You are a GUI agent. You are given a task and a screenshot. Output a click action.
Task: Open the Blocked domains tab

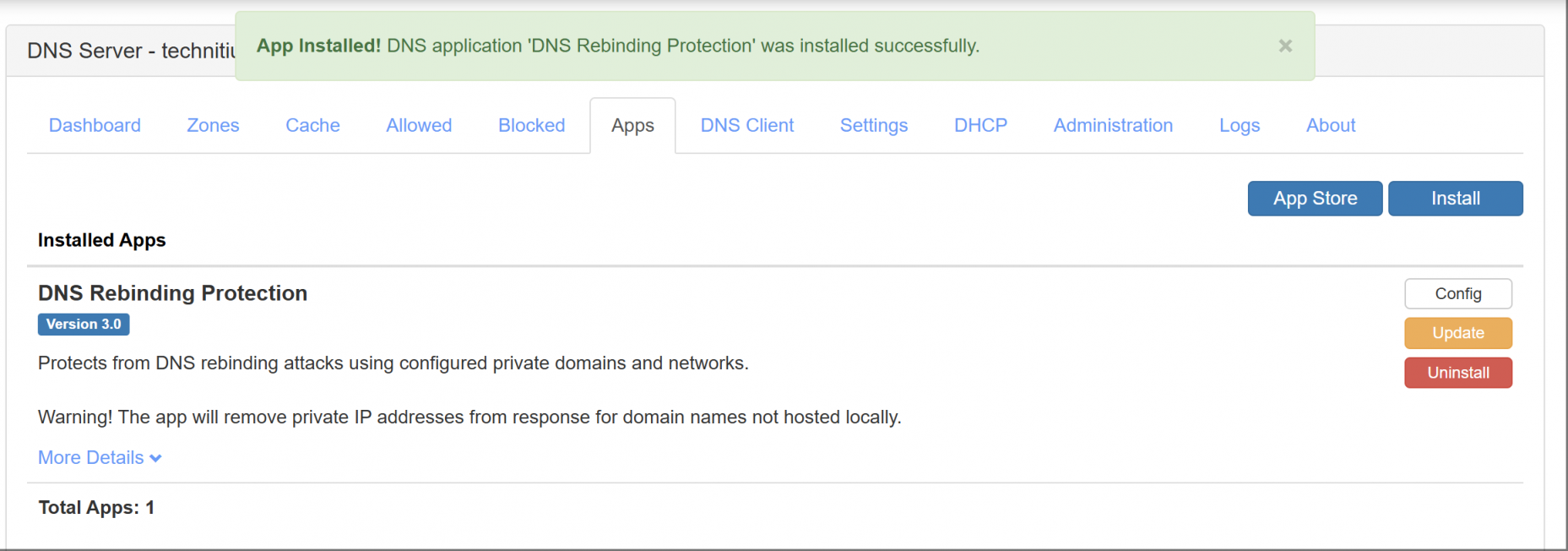coord(531,125)
